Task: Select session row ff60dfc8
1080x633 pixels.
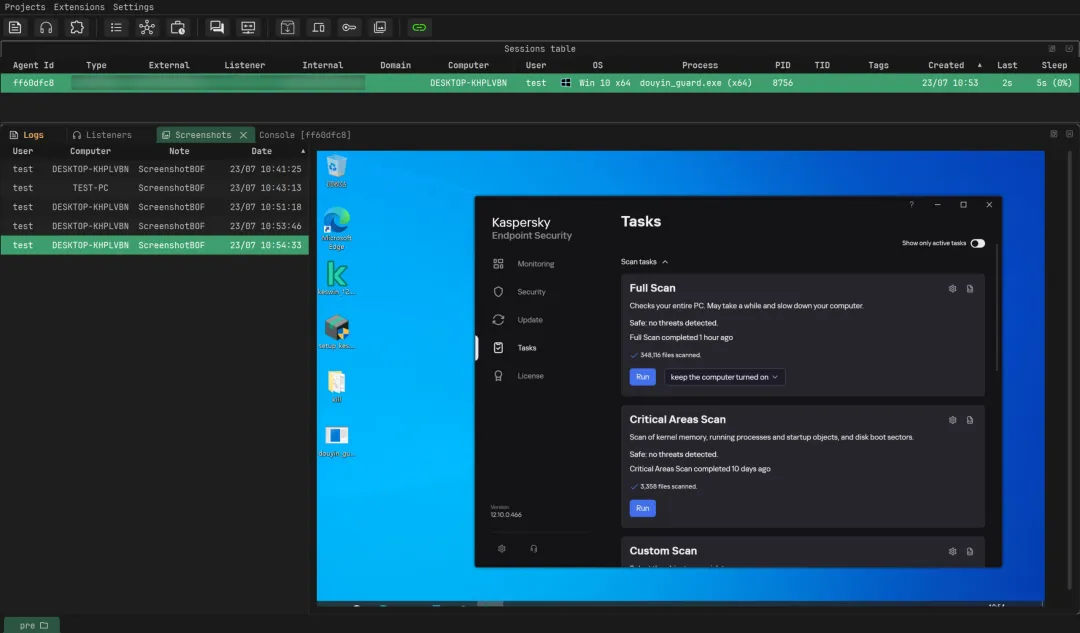Action: tap(540, 83)
